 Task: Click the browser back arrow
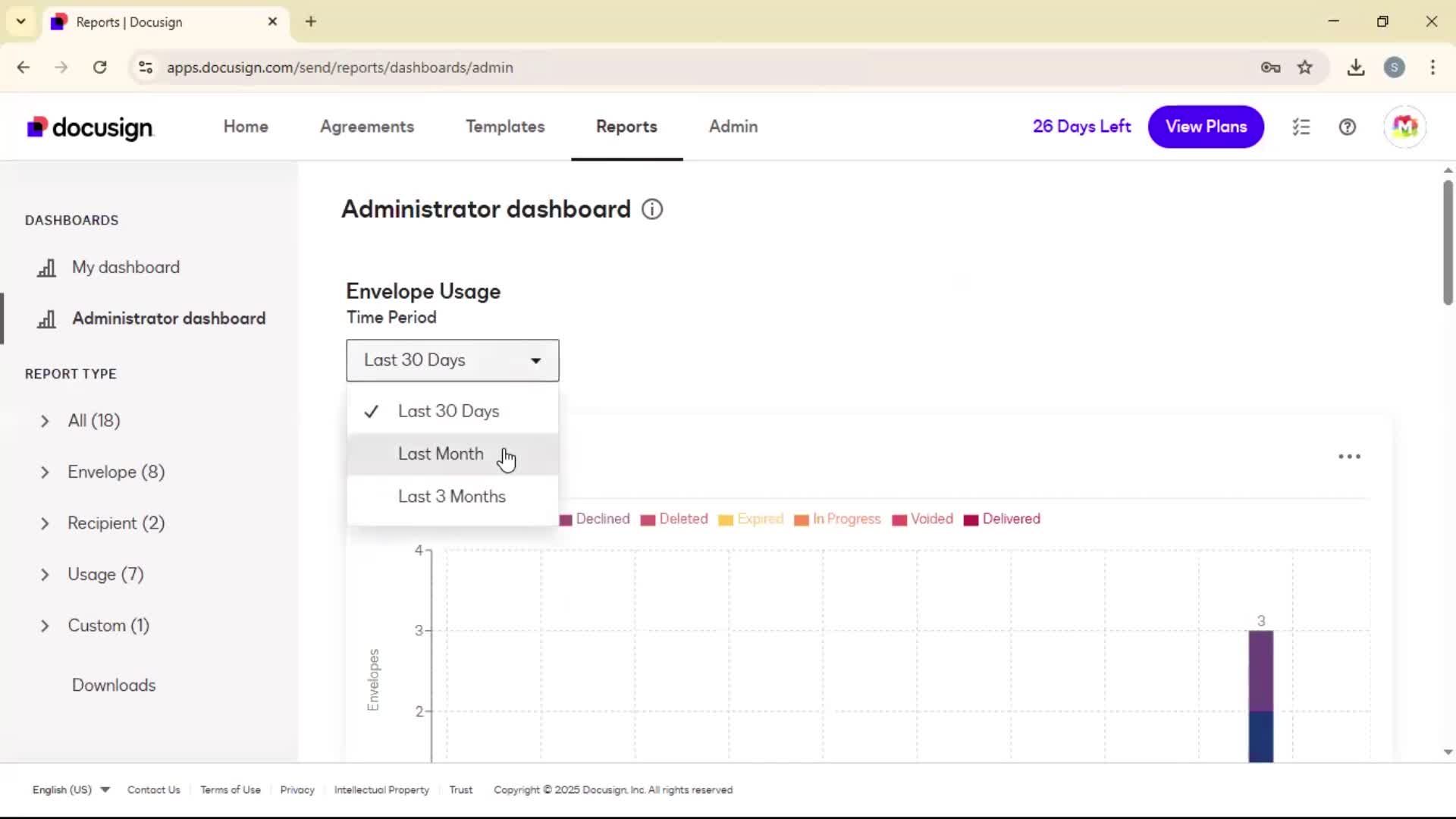tap(24, 67)
